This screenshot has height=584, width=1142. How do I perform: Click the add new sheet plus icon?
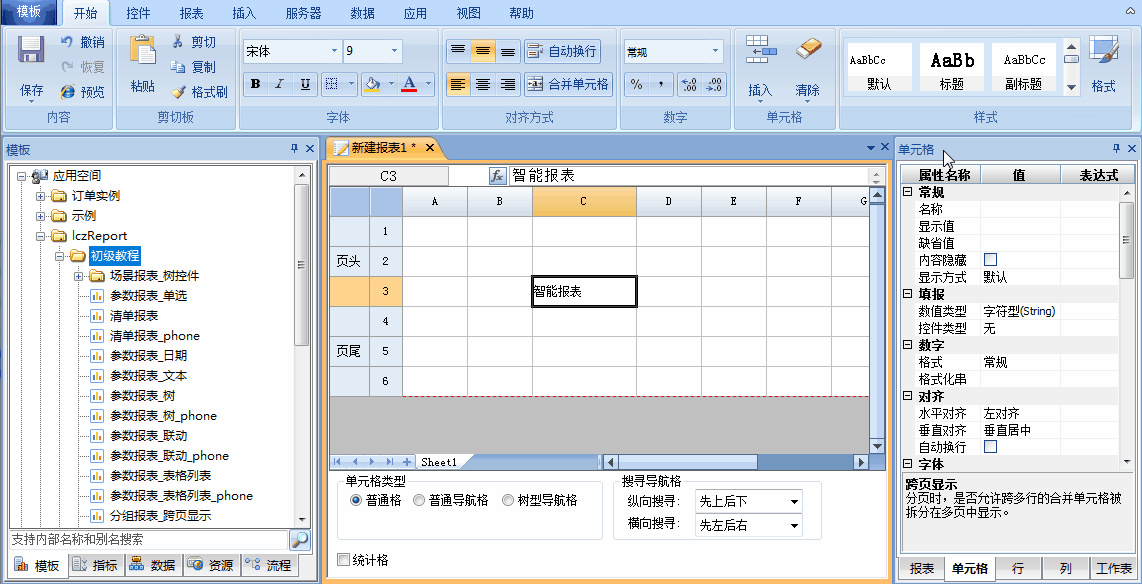point(407,462)
